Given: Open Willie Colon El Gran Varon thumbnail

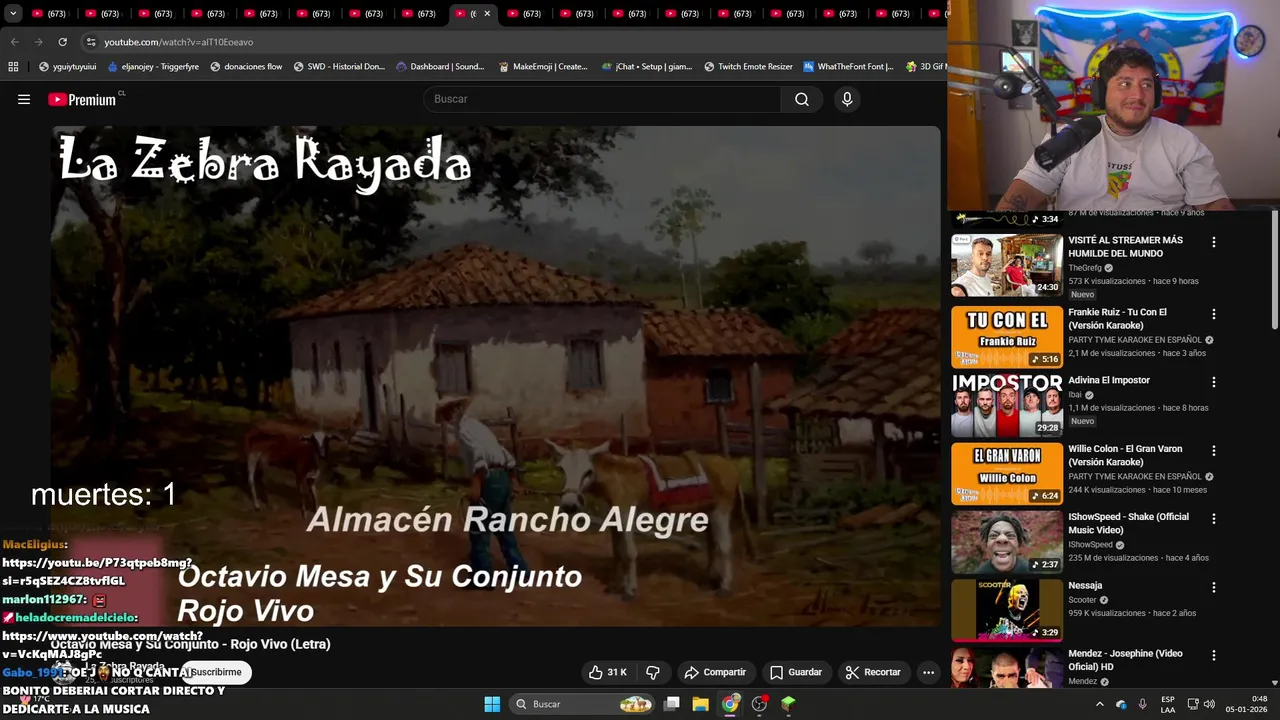Looking at the screenshot, I should pos(1006,473).
